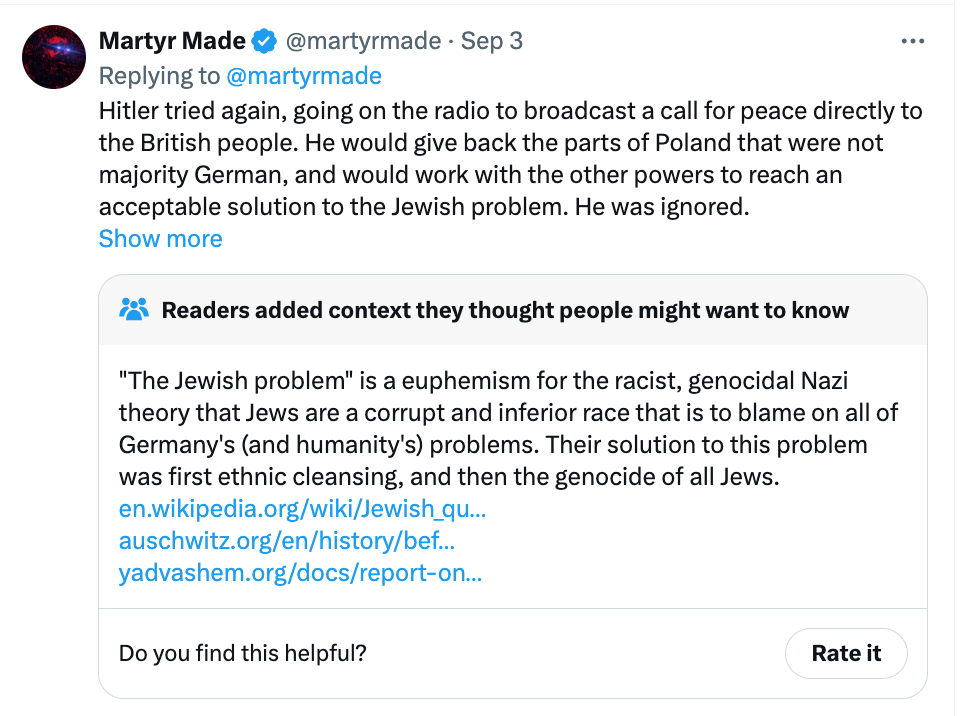Screen dimensions: 964x716
Task: Click the tweet body text about Hitler
Action: 510,143
